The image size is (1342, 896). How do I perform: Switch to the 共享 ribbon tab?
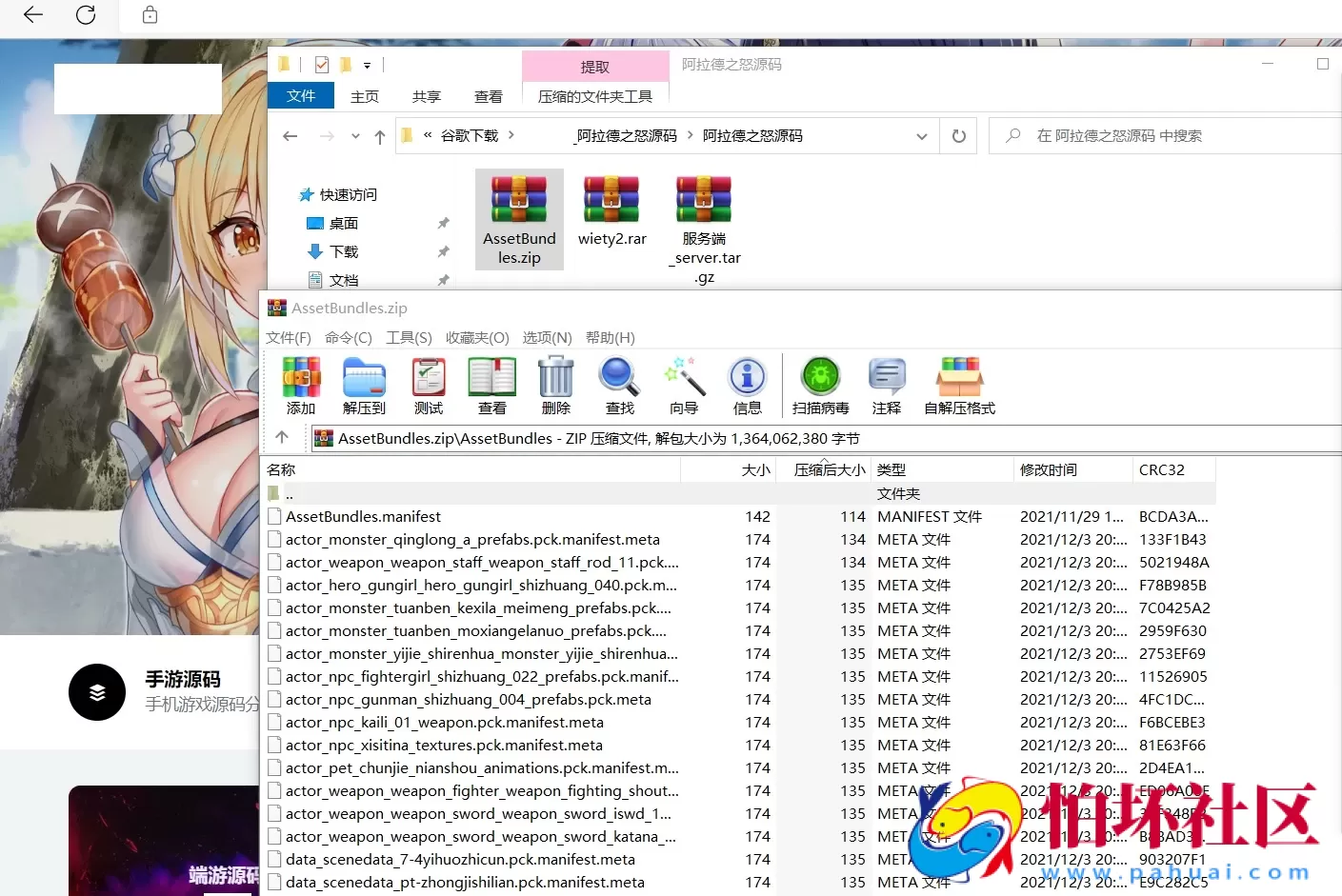(x=426, y=95)
